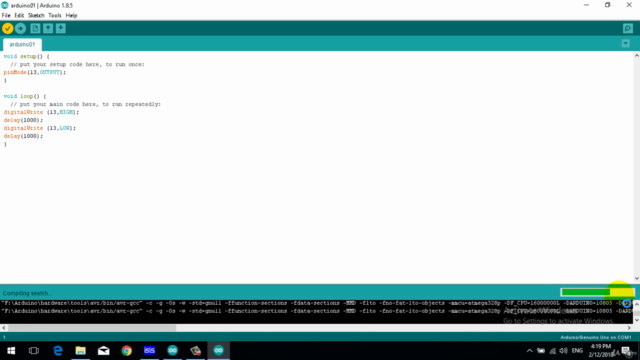Viewport: 640px width, 360px height.
Task: Click the console scroll left arrow
Action: 4,328
